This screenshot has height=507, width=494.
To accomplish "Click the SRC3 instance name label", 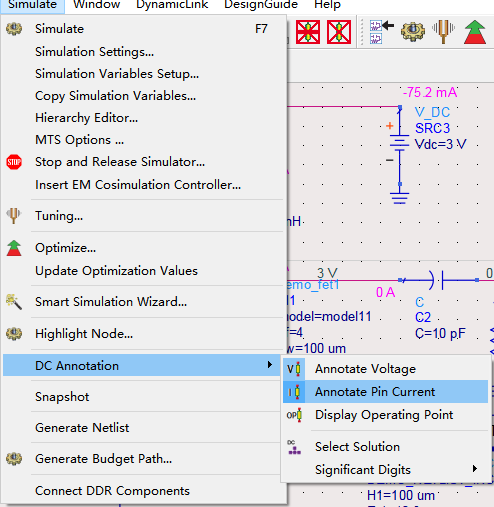I will pyautogui.click(x=432, y=128).
